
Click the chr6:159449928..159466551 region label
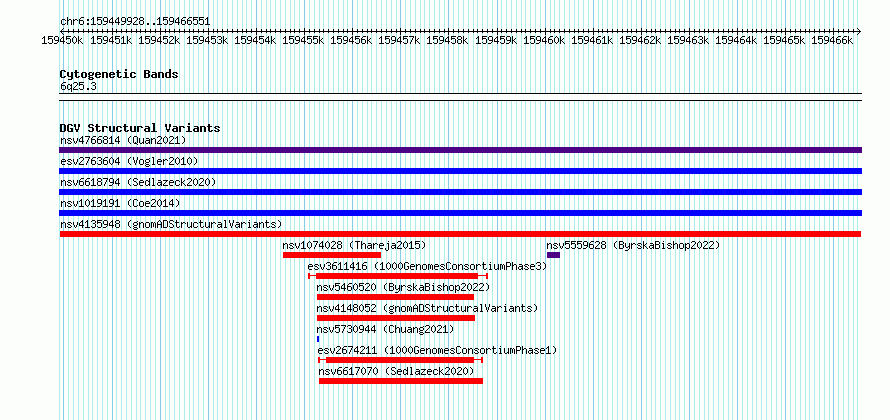click(135, 22)
